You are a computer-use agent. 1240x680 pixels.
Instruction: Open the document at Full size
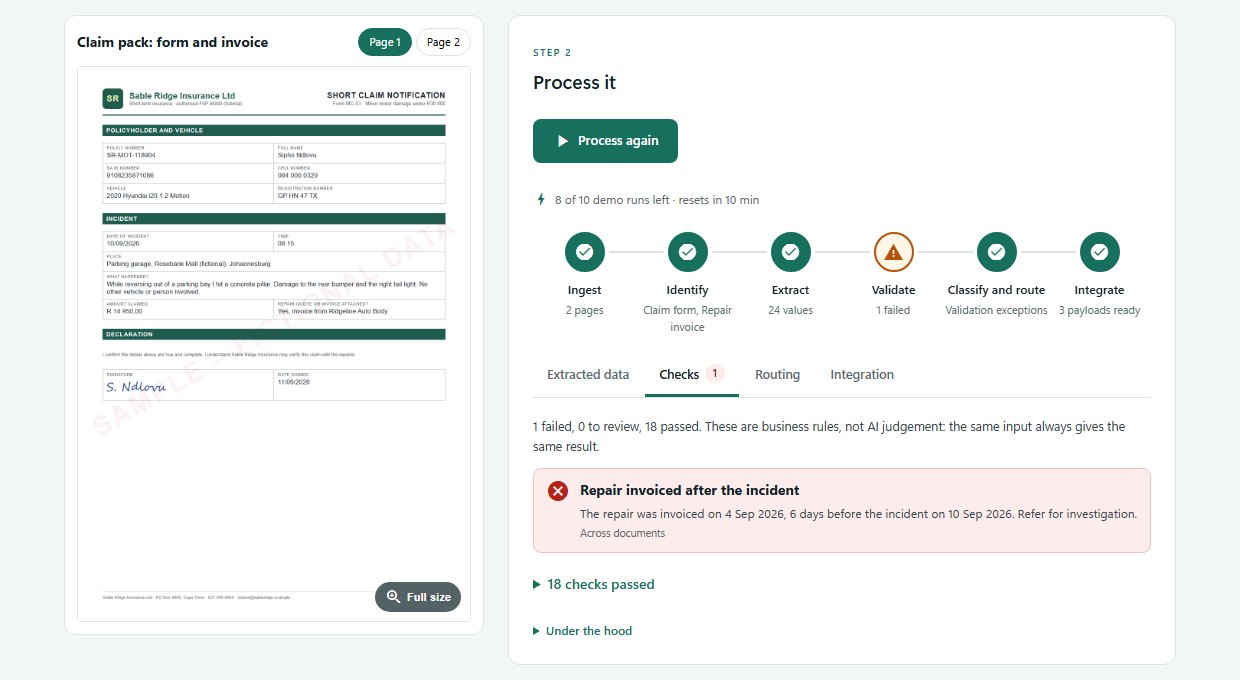(418, 597)
